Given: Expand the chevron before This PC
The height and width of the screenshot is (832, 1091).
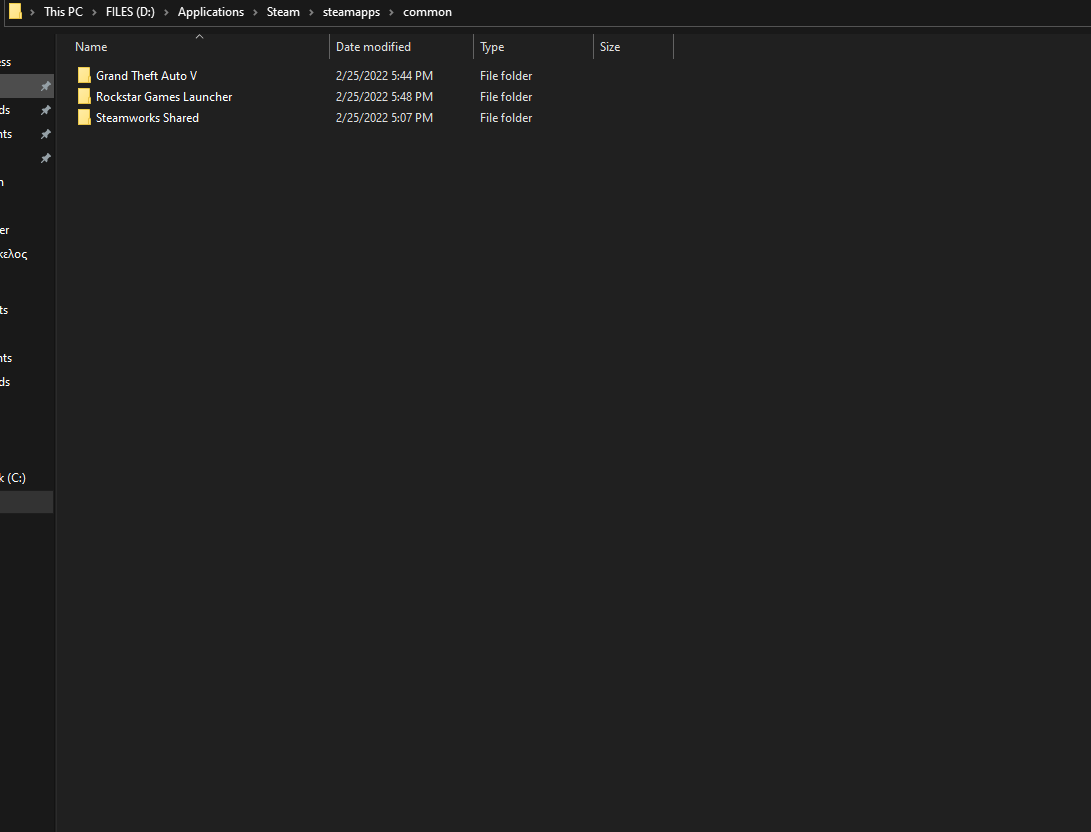Looking at the screenshot, I should pos(32,13).
